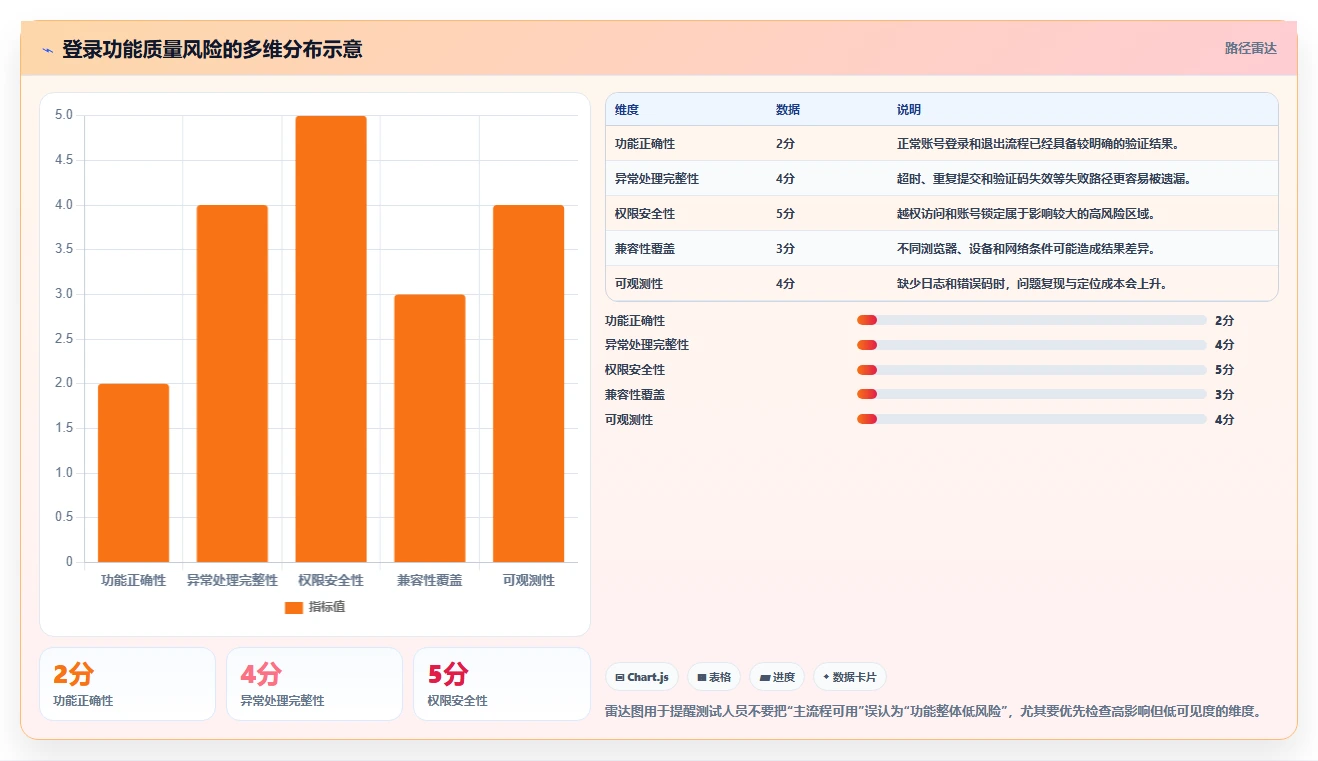Click description about 缺少日志和错误码

point(1033,284)
